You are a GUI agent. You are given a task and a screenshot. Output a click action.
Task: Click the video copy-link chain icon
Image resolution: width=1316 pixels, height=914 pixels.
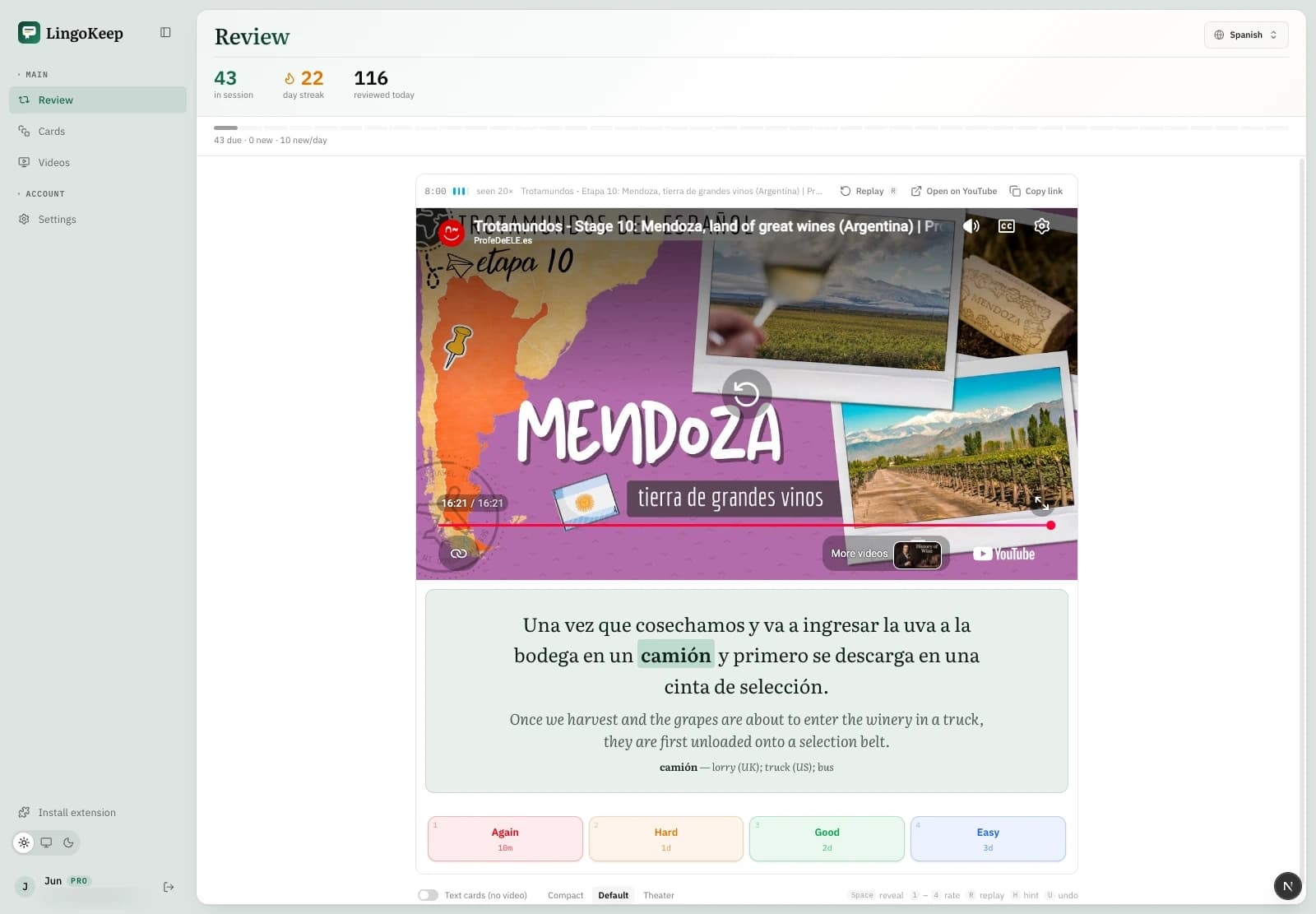(x=458, y=554)
